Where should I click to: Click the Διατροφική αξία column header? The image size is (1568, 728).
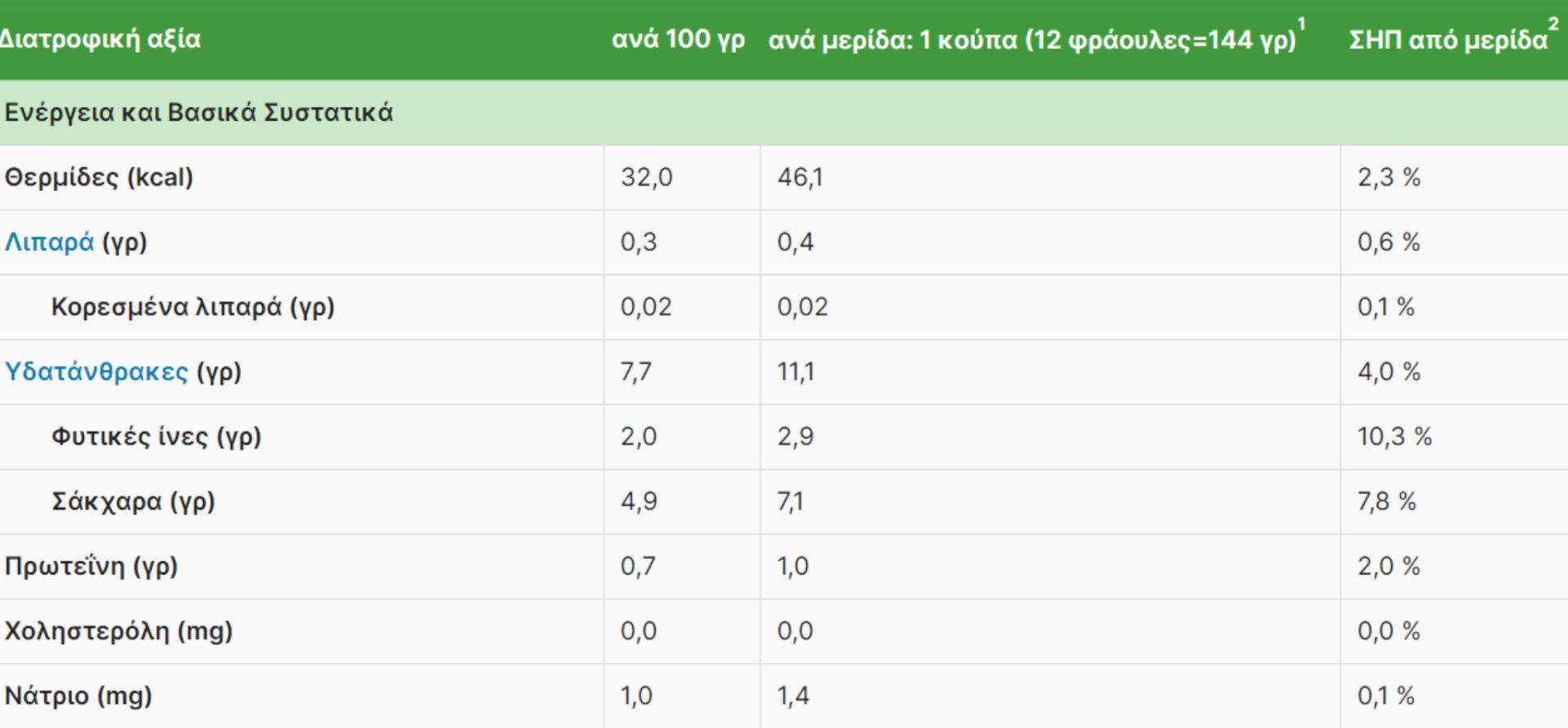pos(100,39)
